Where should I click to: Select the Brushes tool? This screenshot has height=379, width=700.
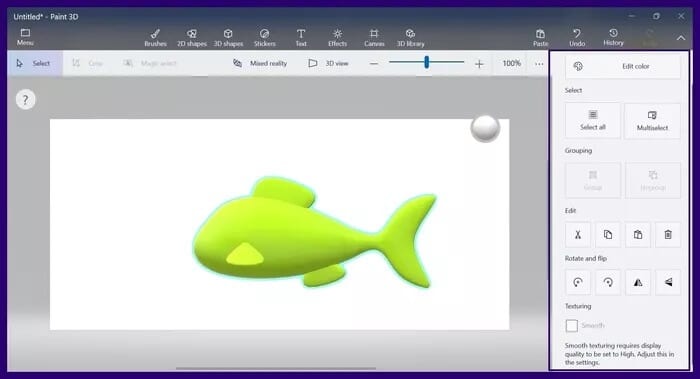(155, 37)
